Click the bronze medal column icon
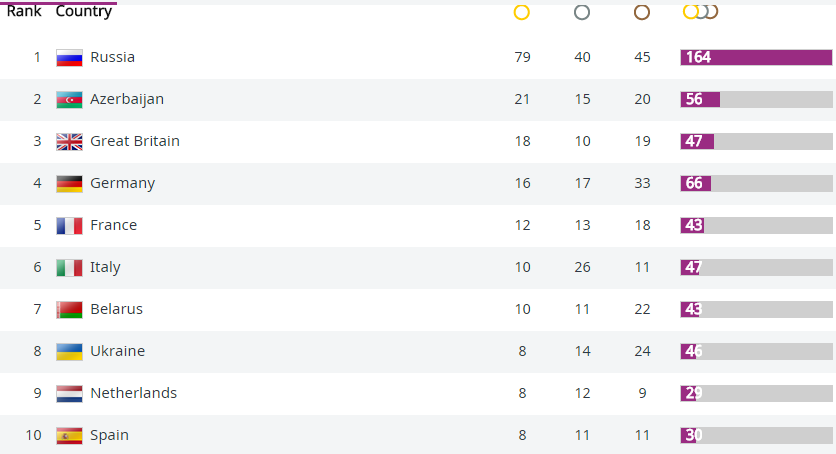This screenshot has width=836, height=454. [642, 12]
